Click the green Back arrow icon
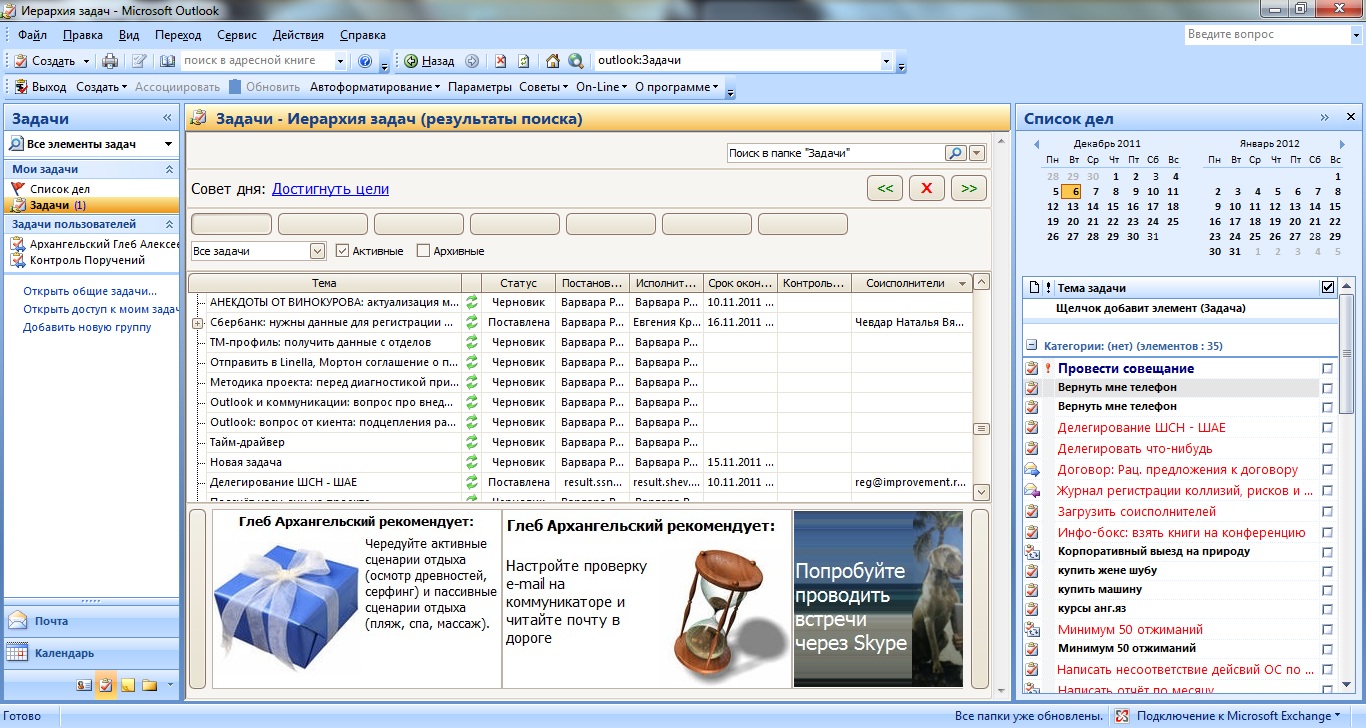This screenshot has height=728, width=1366. (411, 61)
